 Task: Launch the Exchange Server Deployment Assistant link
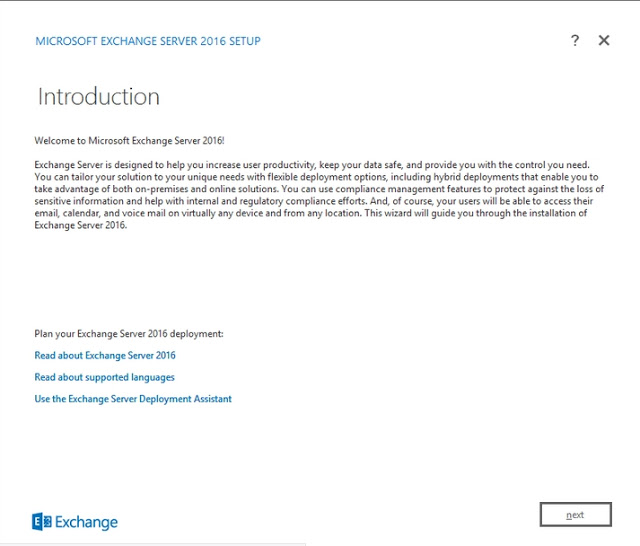click(133, 399)
